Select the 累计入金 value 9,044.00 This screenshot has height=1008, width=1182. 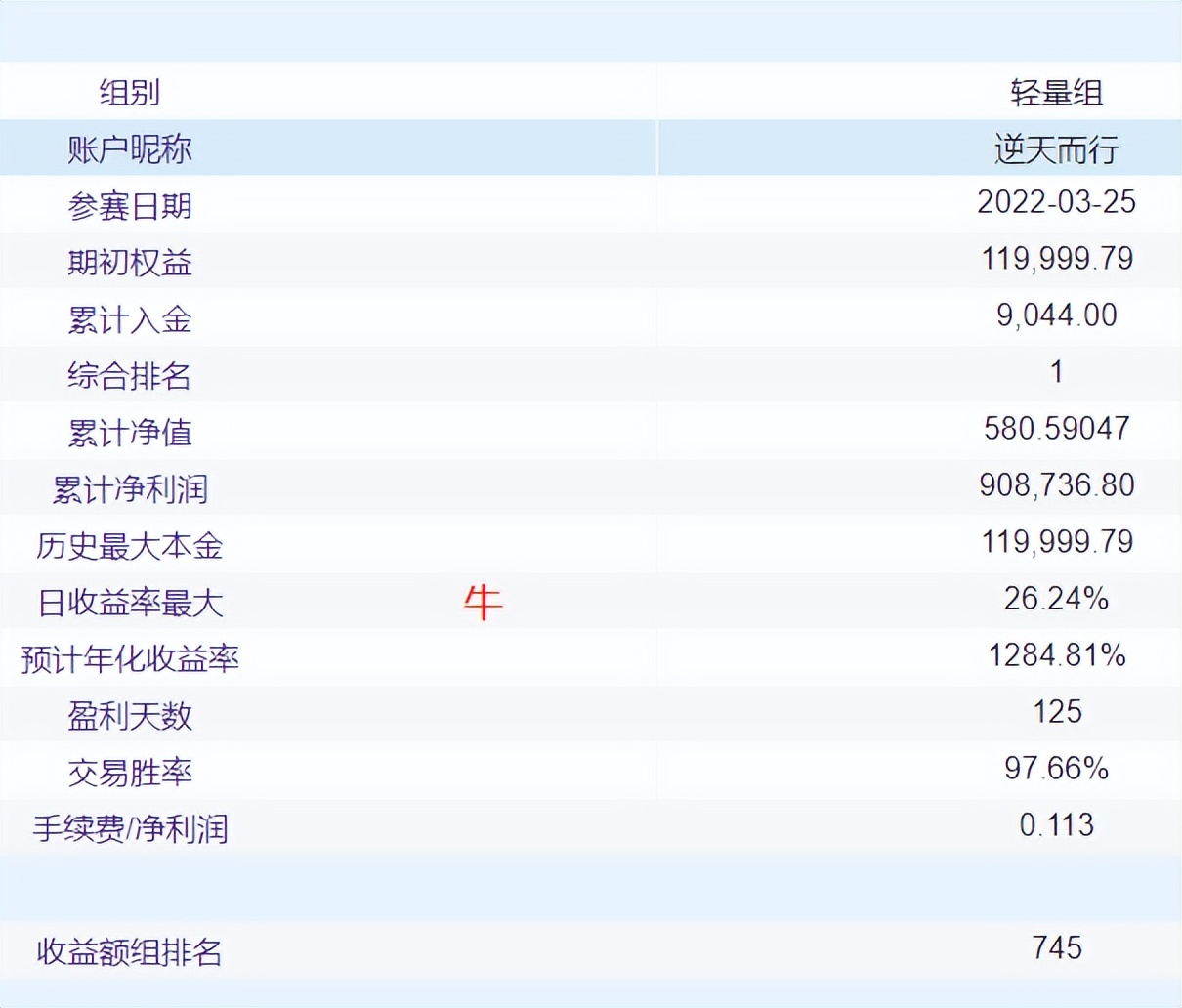(x=1057, y=315)
